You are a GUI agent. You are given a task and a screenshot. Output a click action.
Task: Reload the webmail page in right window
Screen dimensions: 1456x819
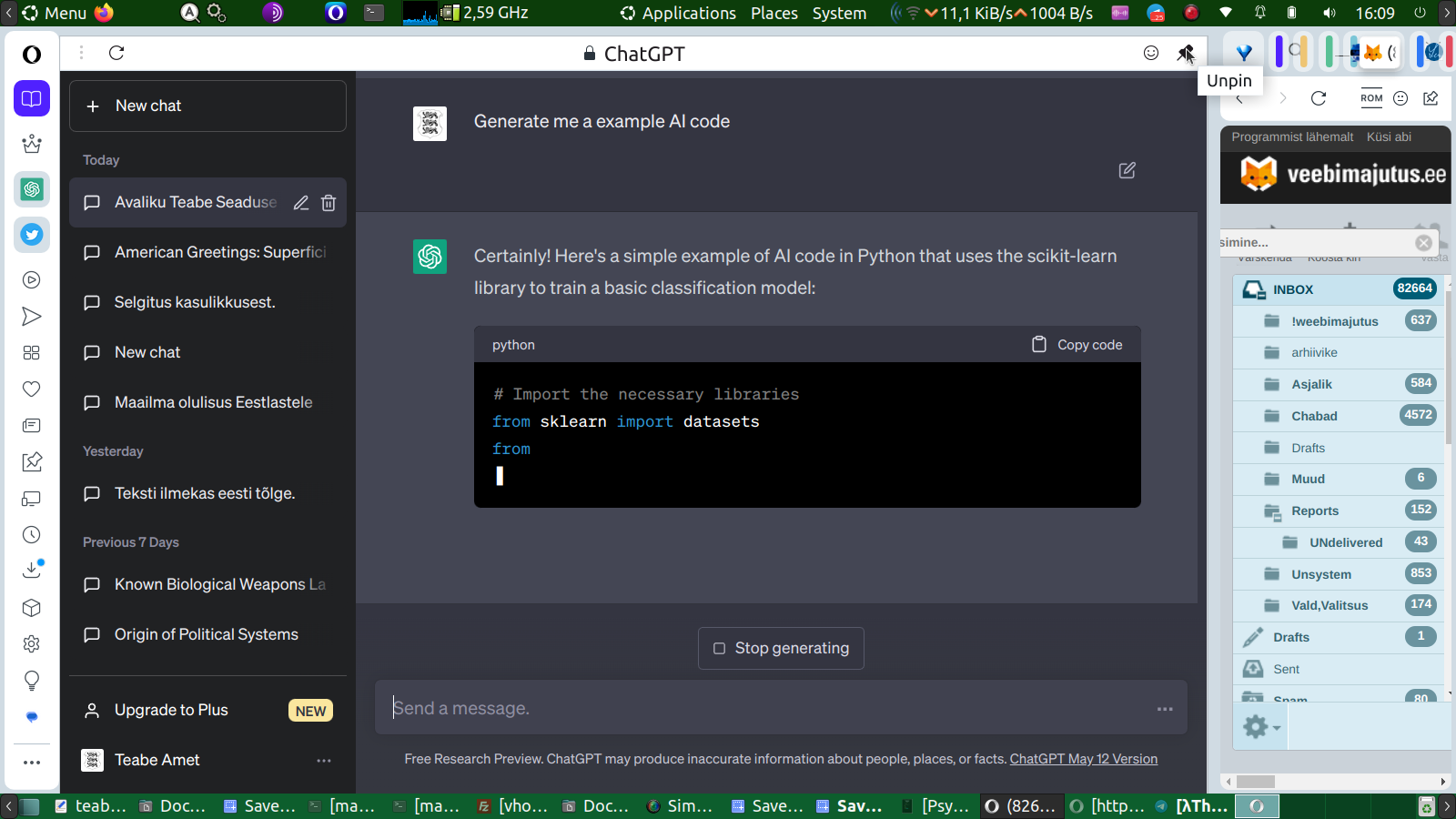(x=1319, y=98)
